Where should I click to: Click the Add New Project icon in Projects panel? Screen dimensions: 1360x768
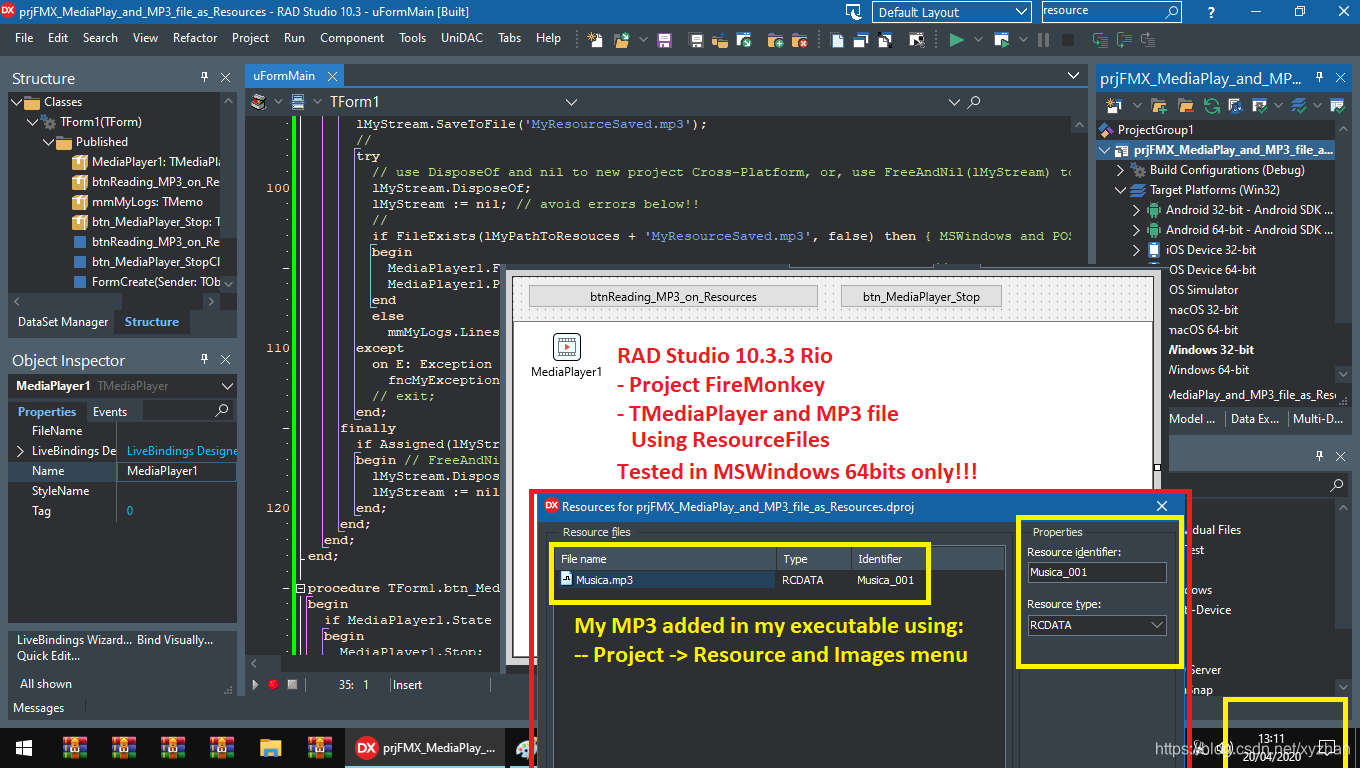[x=1112, y=105]
